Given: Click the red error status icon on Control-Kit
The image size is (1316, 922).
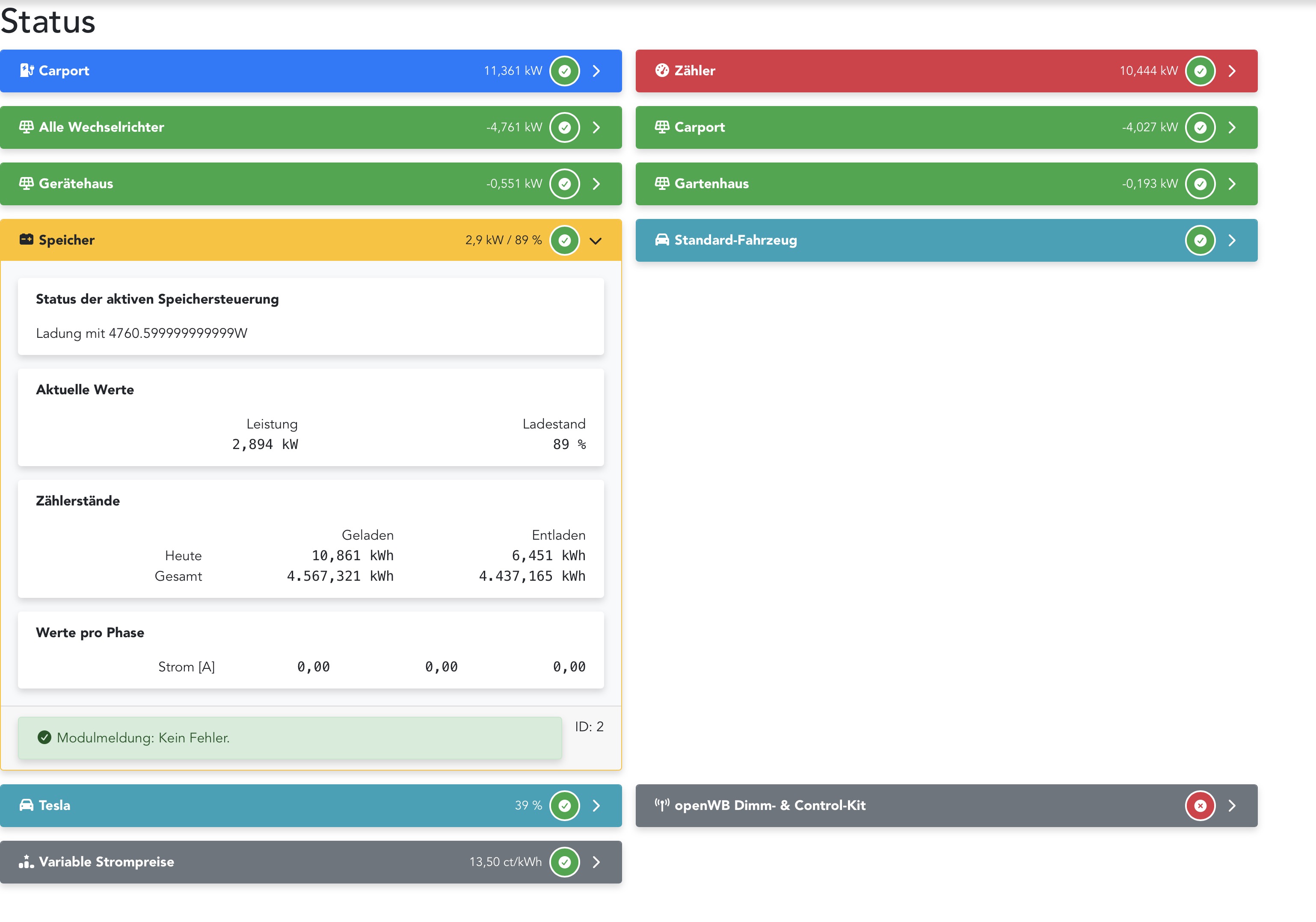Looking at the screenshot, I should (1200, 806).
